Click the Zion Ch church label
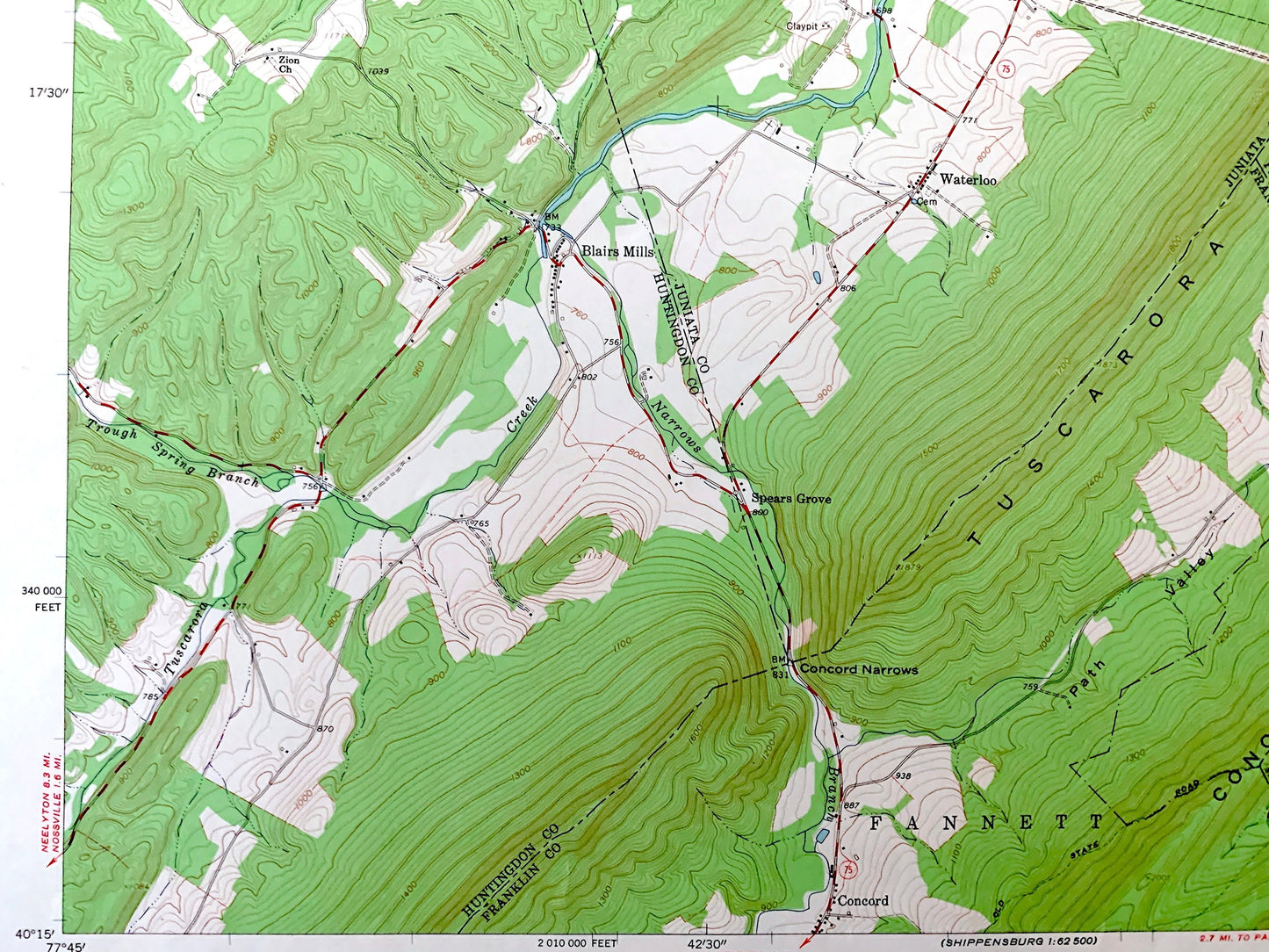This screenshot has width=1269, height=952. (289, 64)
